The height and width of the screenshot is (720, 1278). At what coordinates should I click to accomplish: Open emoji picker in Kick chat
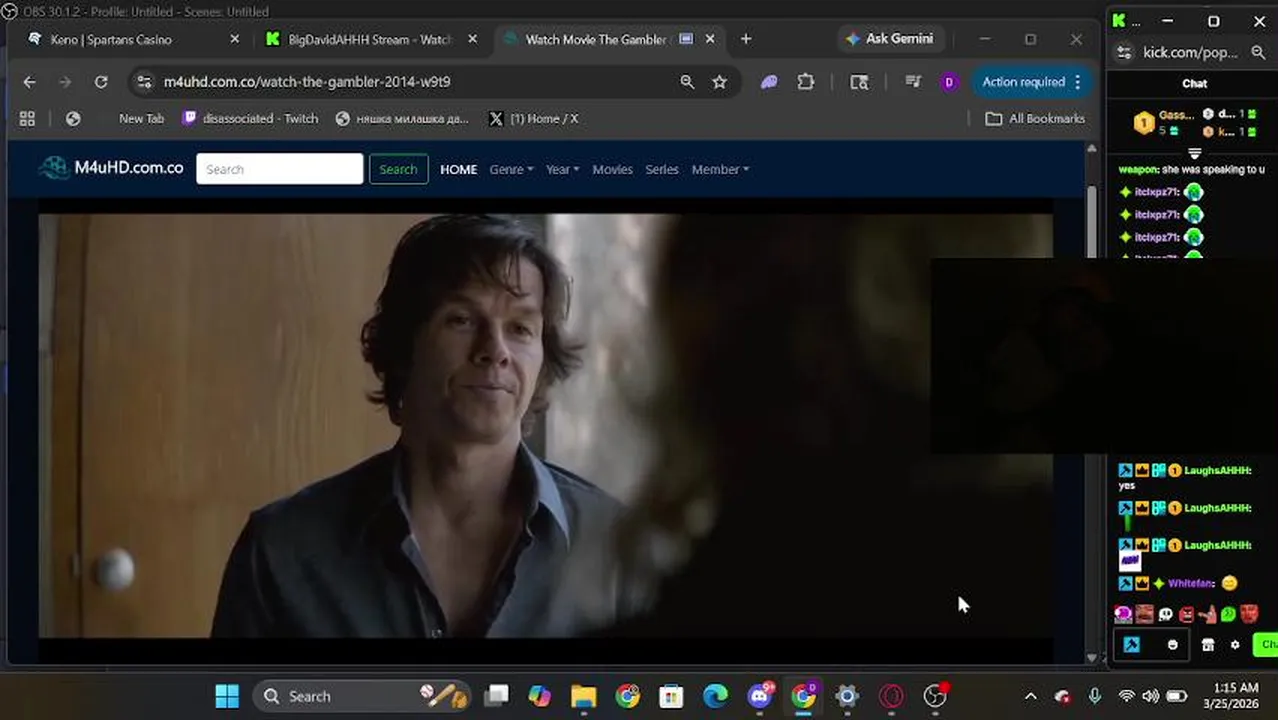[1173, 645]
